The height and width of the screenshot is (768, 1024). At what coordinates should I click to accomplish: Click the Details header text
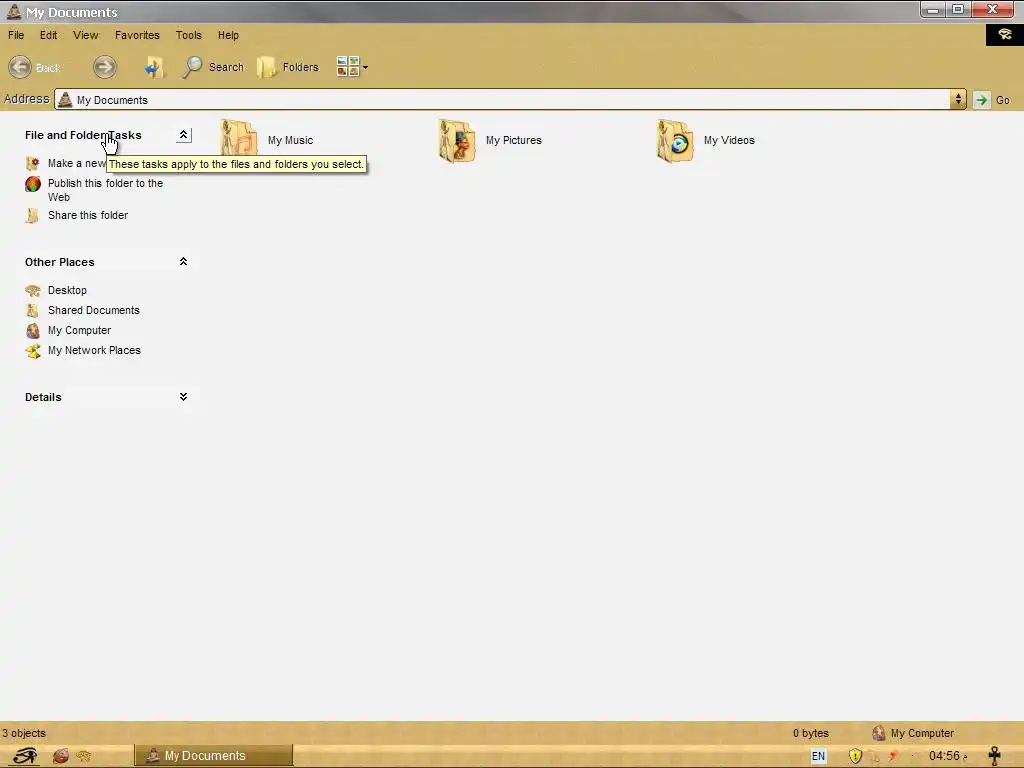pyautogui.click(x=43, y=397)
